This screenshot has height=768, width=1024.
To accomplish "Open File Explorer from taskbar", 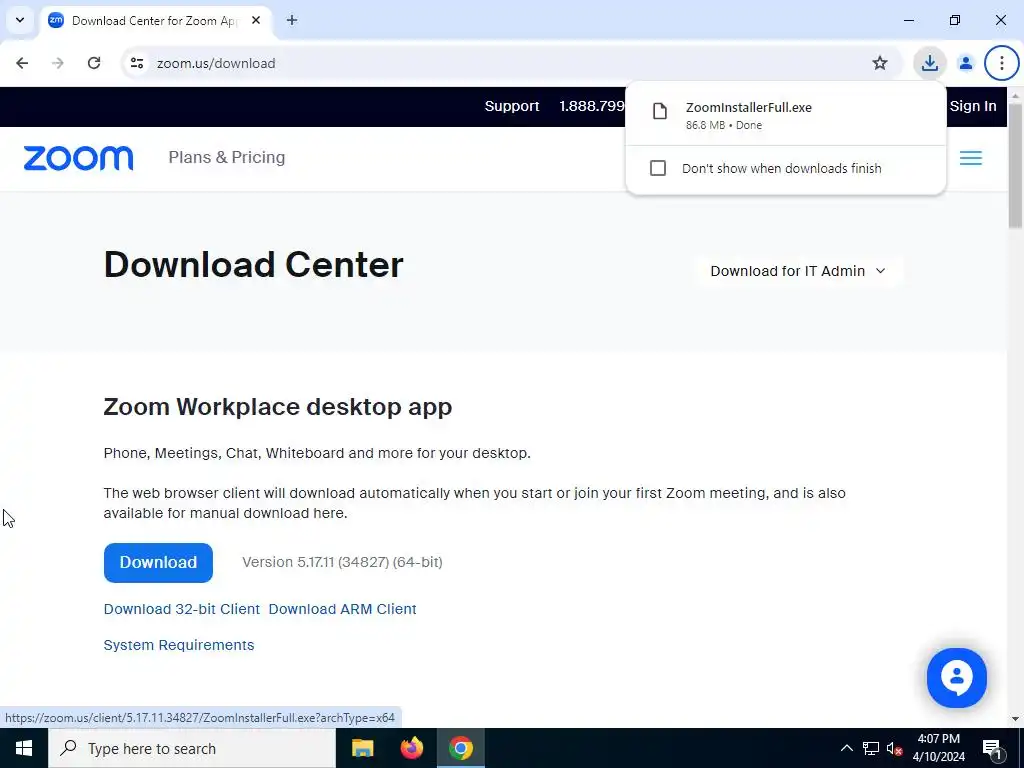I will point(362,748).
